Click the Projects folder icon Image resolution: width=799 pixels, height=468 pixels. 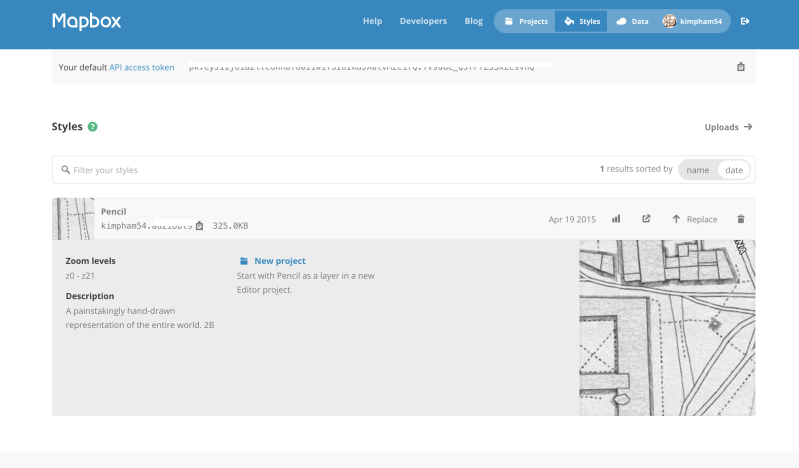(509, 21)
